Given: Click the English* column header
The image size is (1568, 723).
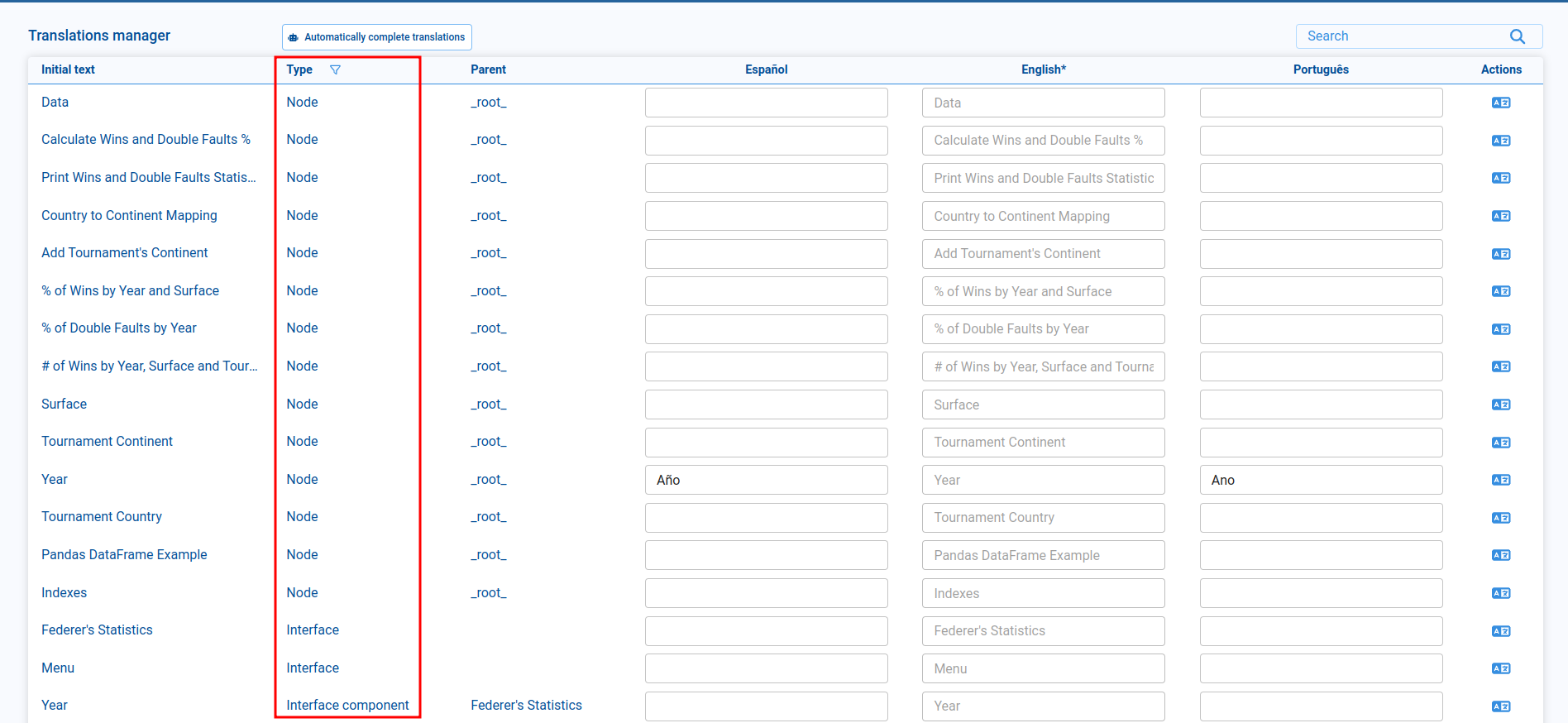Looking at the screenshot, I should pos(1043,69).
